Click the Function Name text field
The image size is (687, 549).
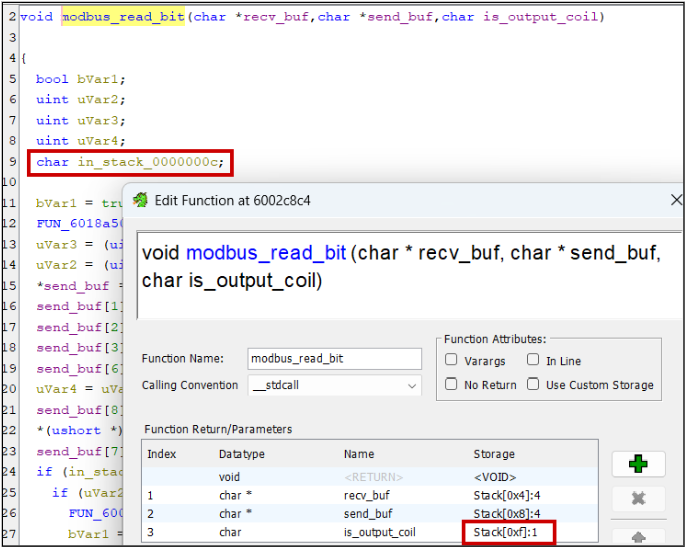point(334,359)
